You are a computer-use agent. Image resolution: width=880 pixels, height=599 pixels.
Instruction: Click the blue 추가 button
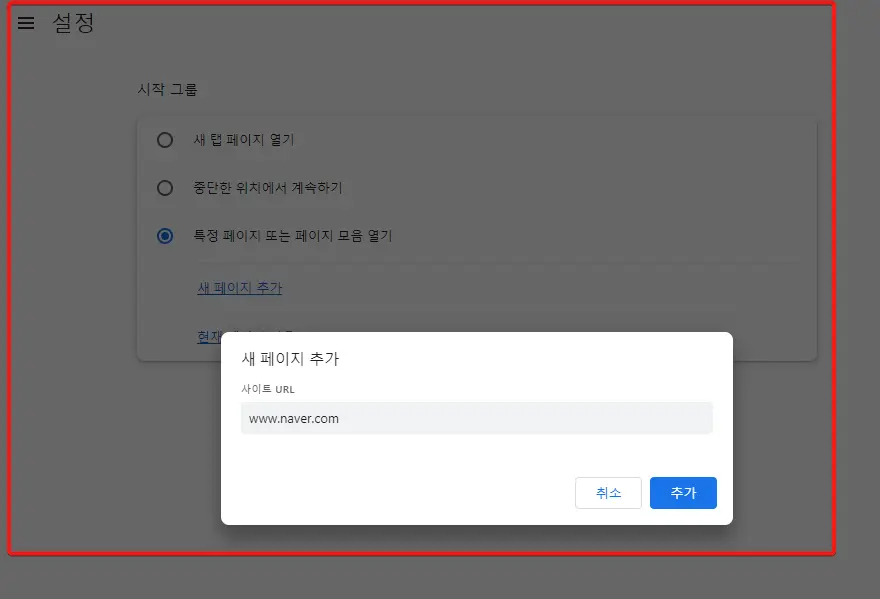tap(683, 493)
